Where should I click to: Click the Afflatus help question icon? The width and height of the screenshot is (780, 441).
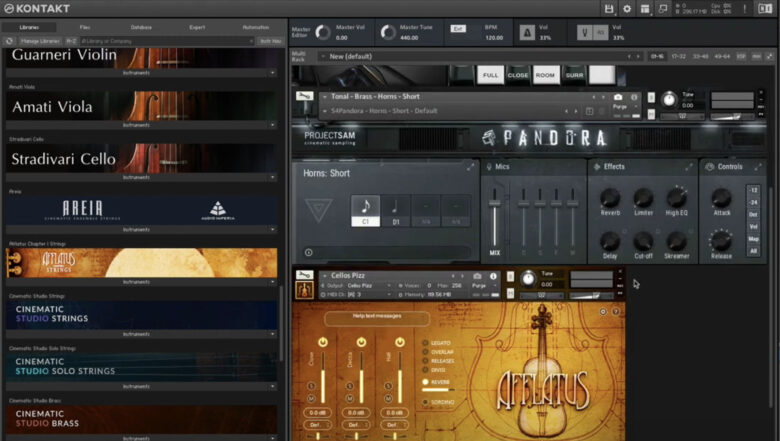point(615,312)
